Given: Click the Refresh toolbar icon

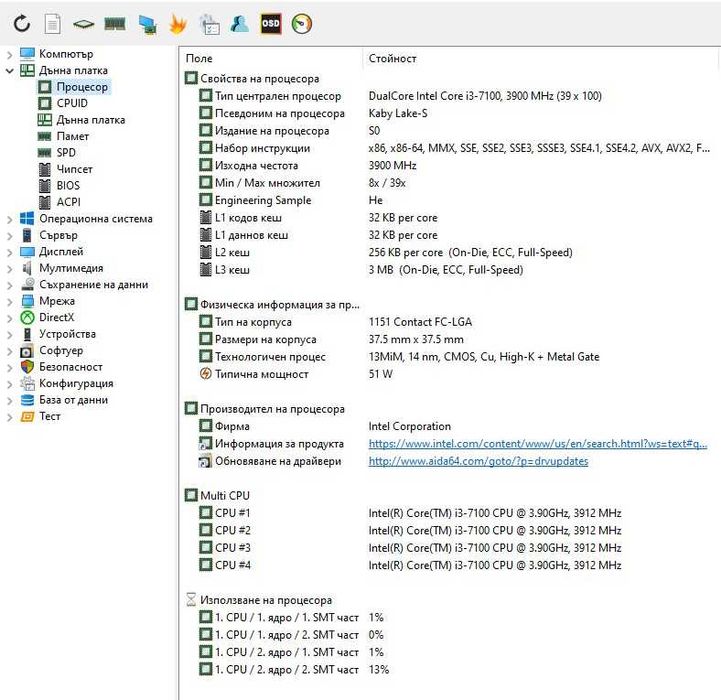Looking at the screenshot, I should click(x=22, y=23).
